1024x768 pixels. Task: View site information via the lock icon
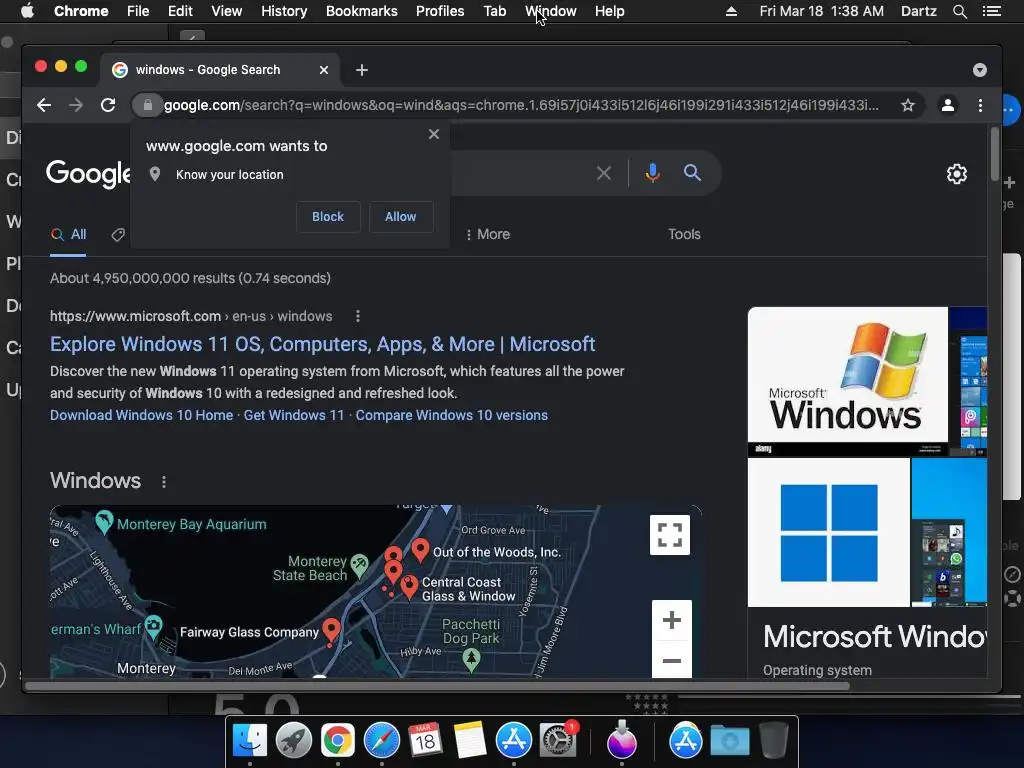[148, 105]
